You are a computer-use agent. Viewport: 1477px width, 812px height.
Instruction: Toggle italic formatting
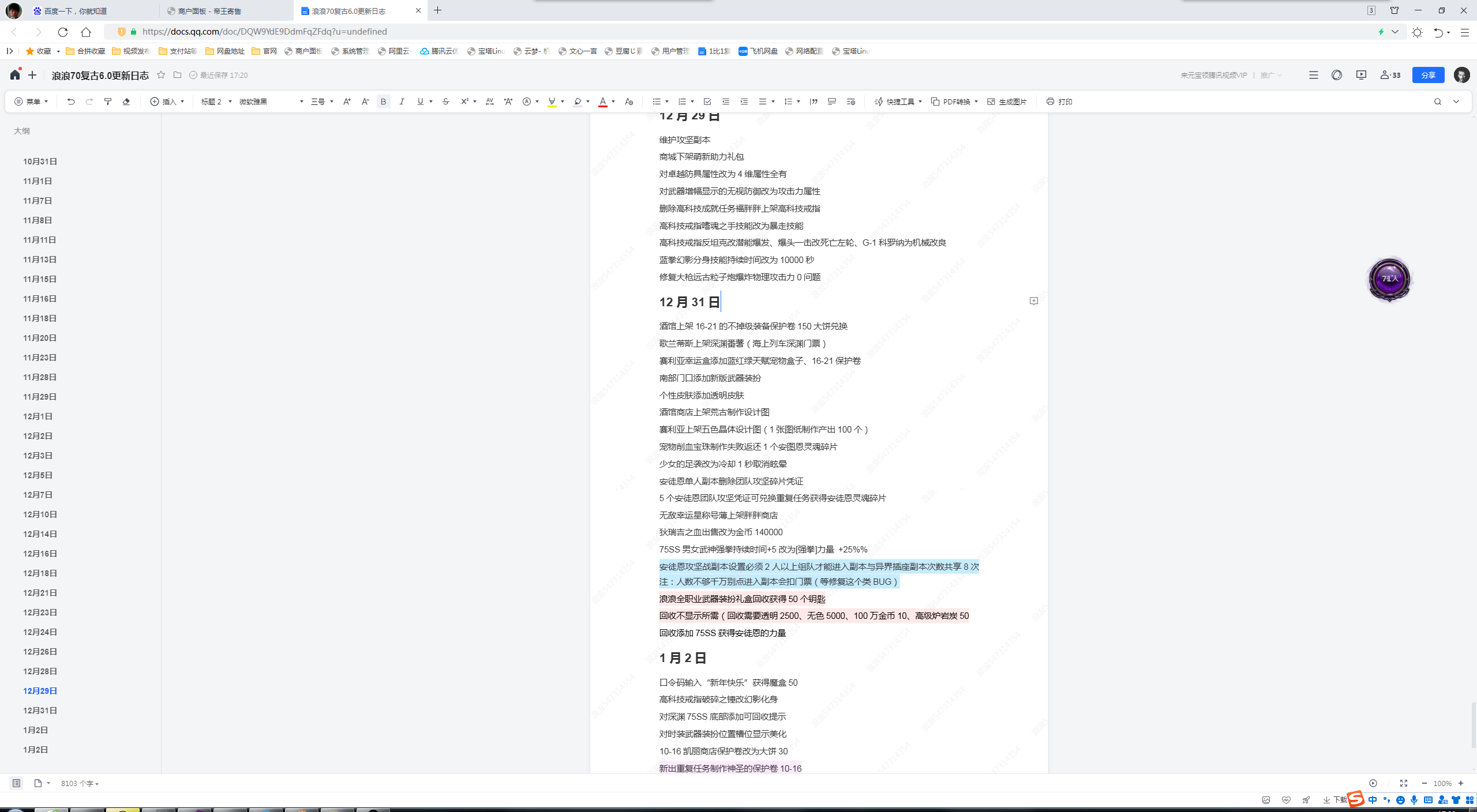coord(402,101)
